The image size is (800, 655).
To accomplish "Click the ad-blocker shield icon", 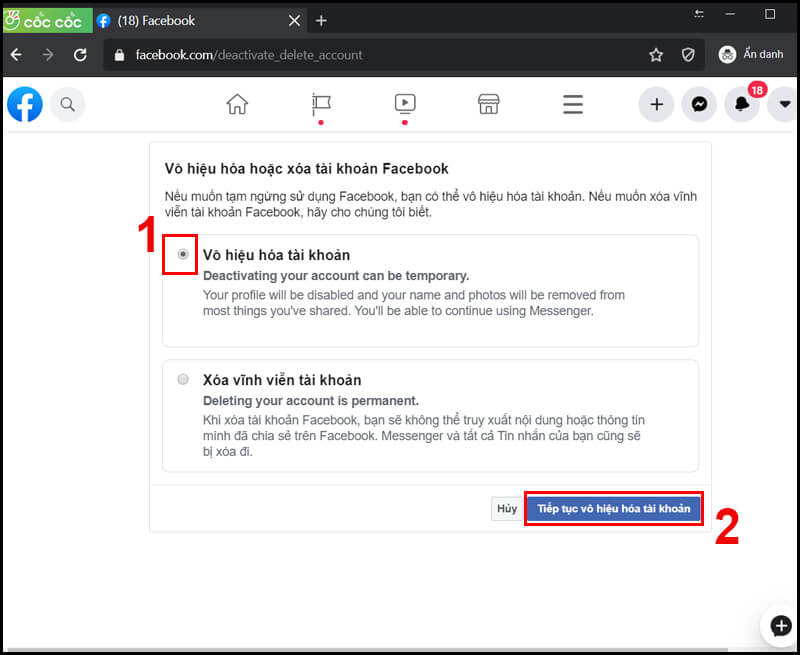I will pyautogui.click(x=688, y=54).
